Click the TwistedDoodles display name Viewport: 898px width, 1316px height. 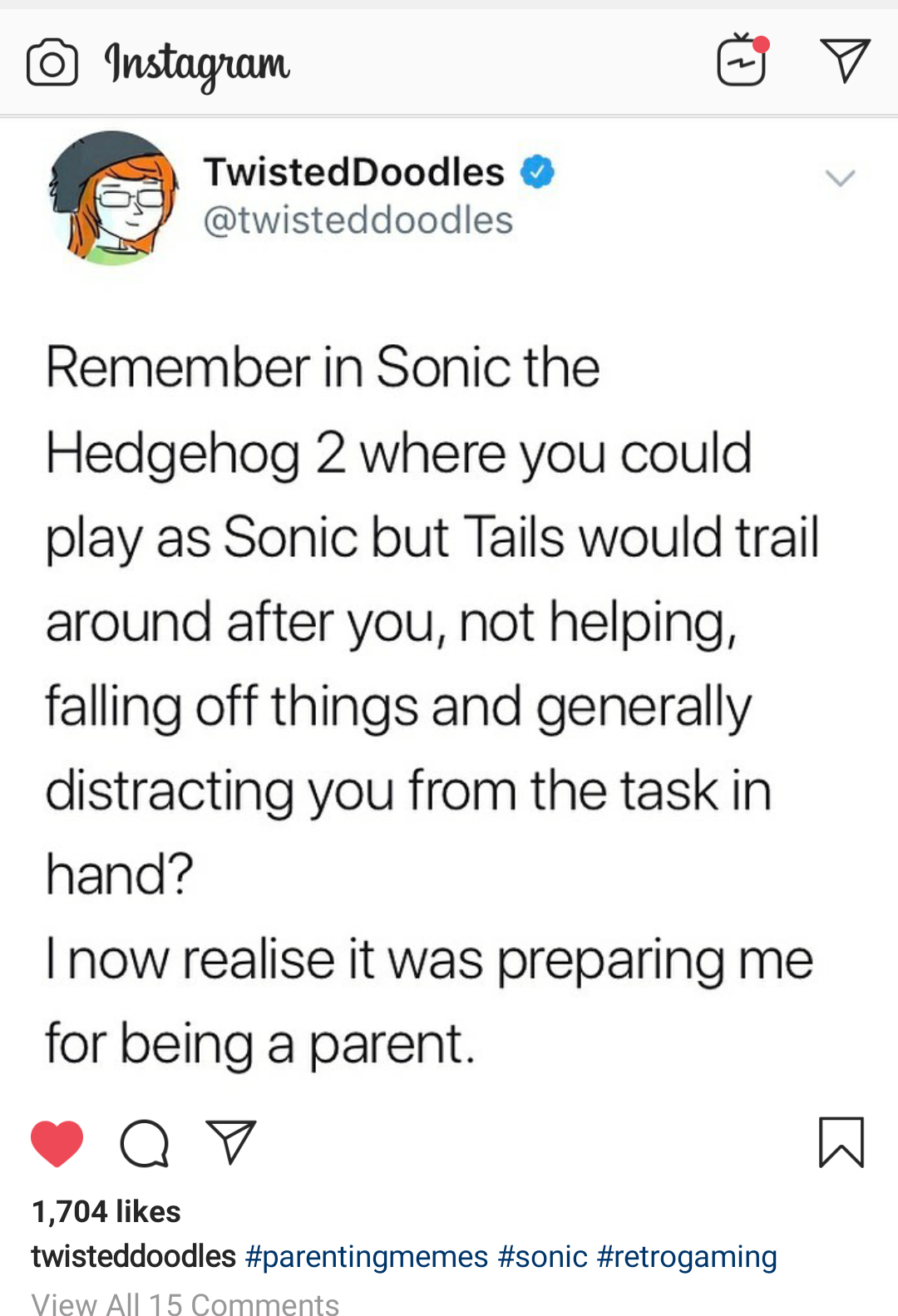354,172
